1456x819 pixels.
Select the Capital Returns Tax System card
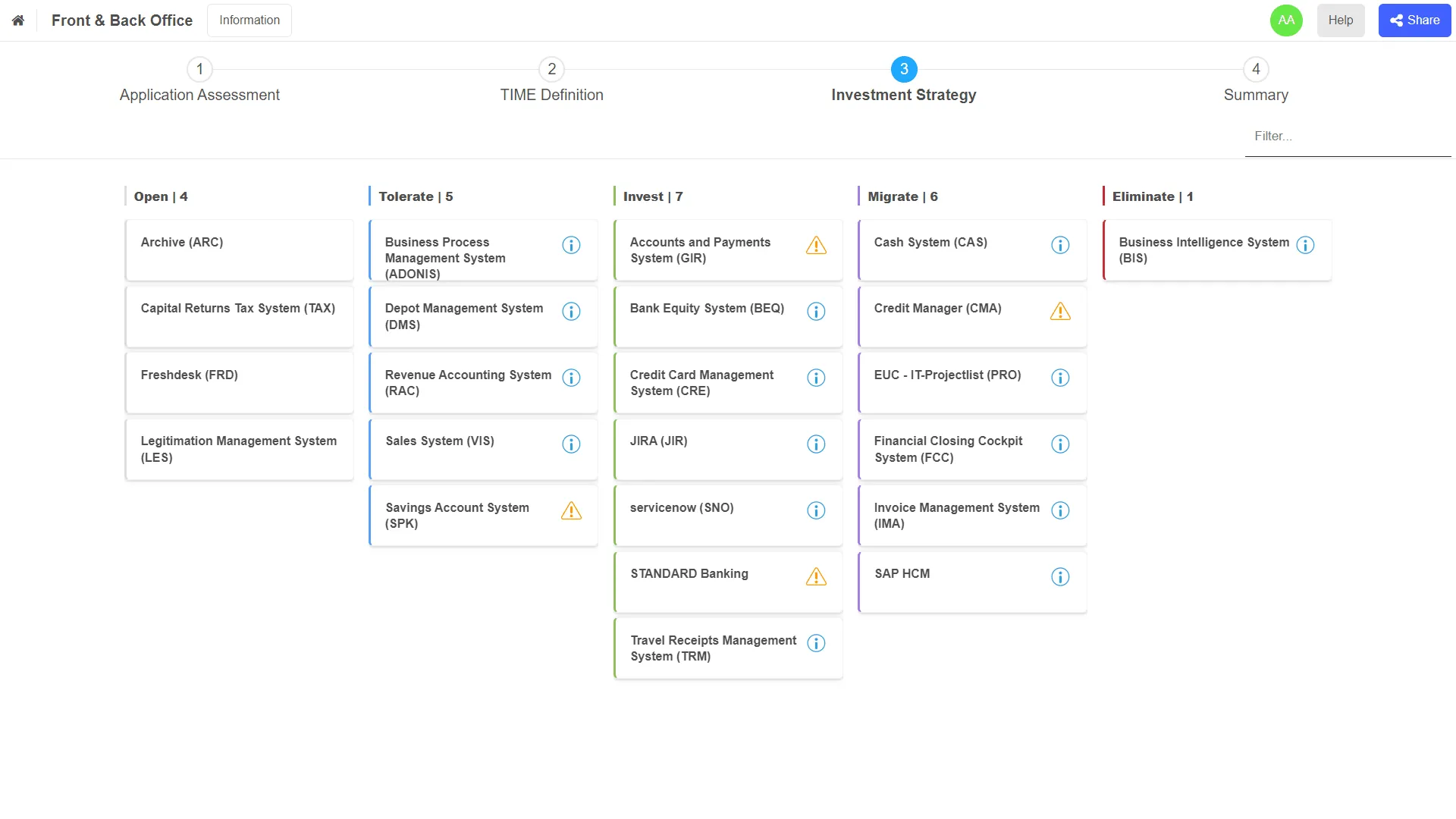[239, 317]
